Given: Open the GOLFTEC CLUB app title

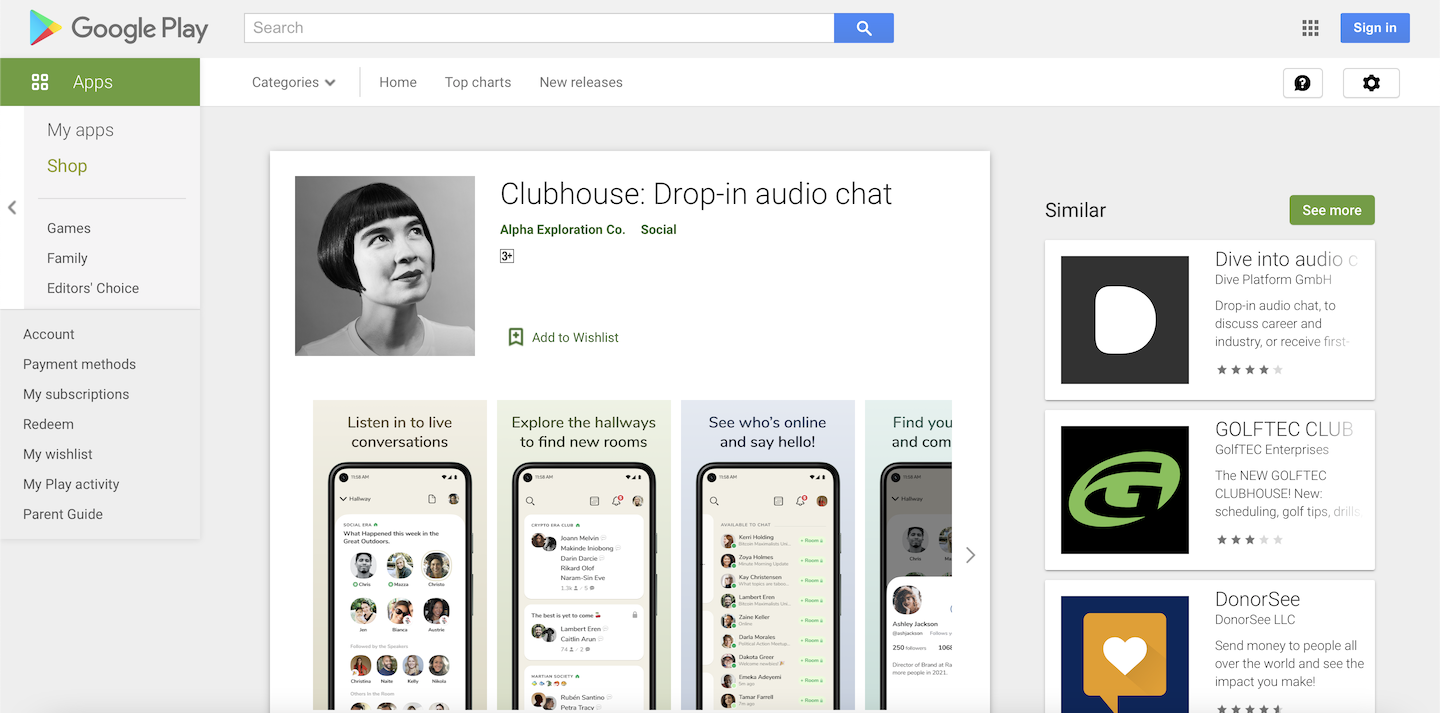Looking at the screenshot, I should (1284, 430).
